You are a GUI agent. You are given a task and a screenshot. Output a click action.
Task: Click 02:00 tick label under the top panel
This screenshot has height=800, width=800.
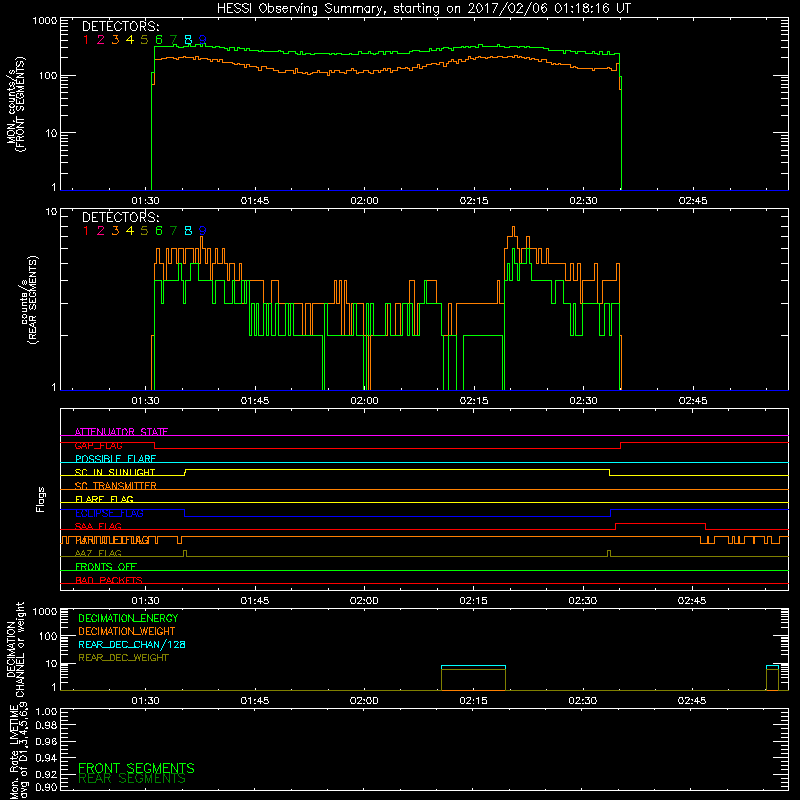(x=364, y=201)
